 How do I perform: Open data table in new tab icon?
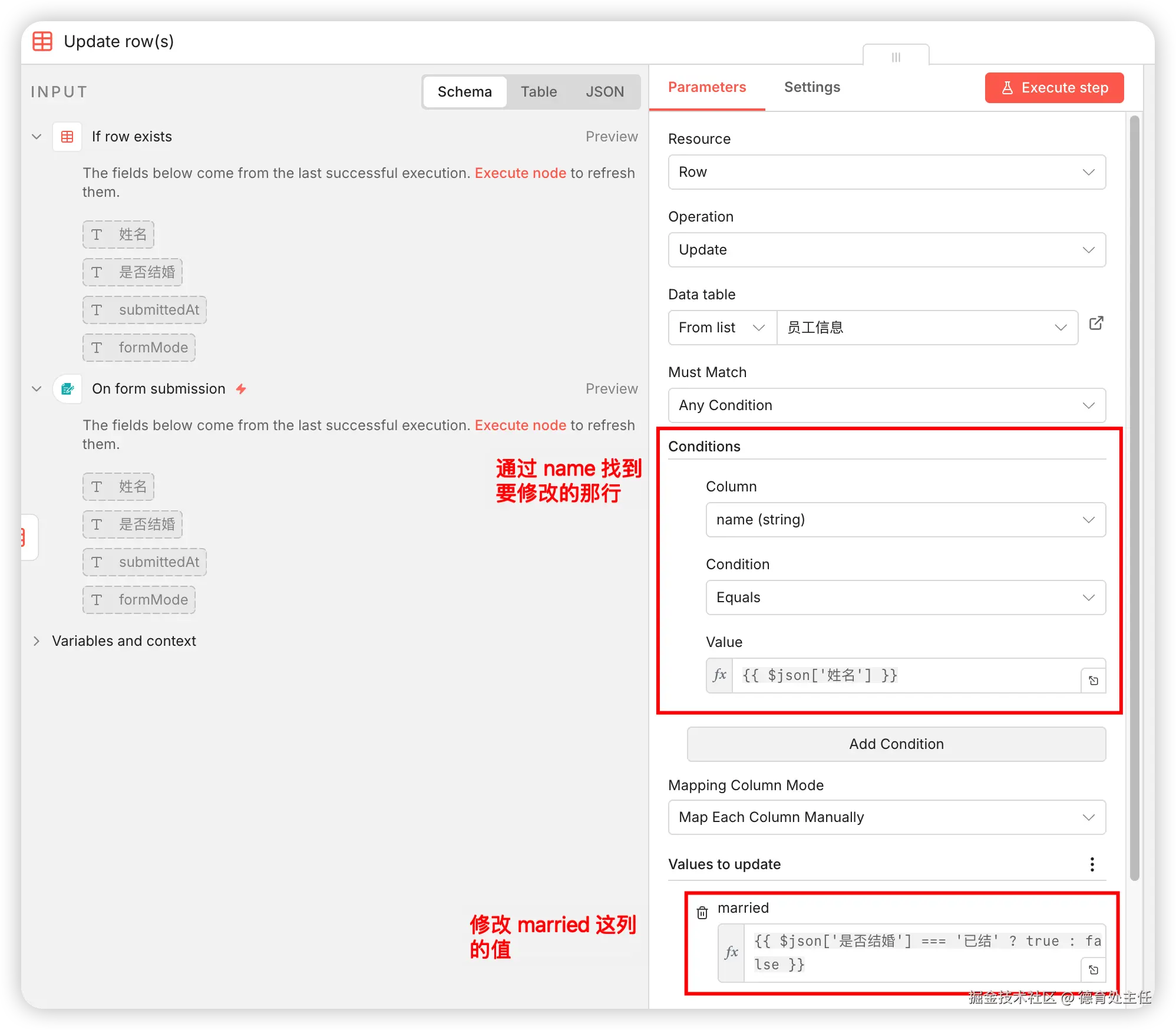click(1096, 323)
